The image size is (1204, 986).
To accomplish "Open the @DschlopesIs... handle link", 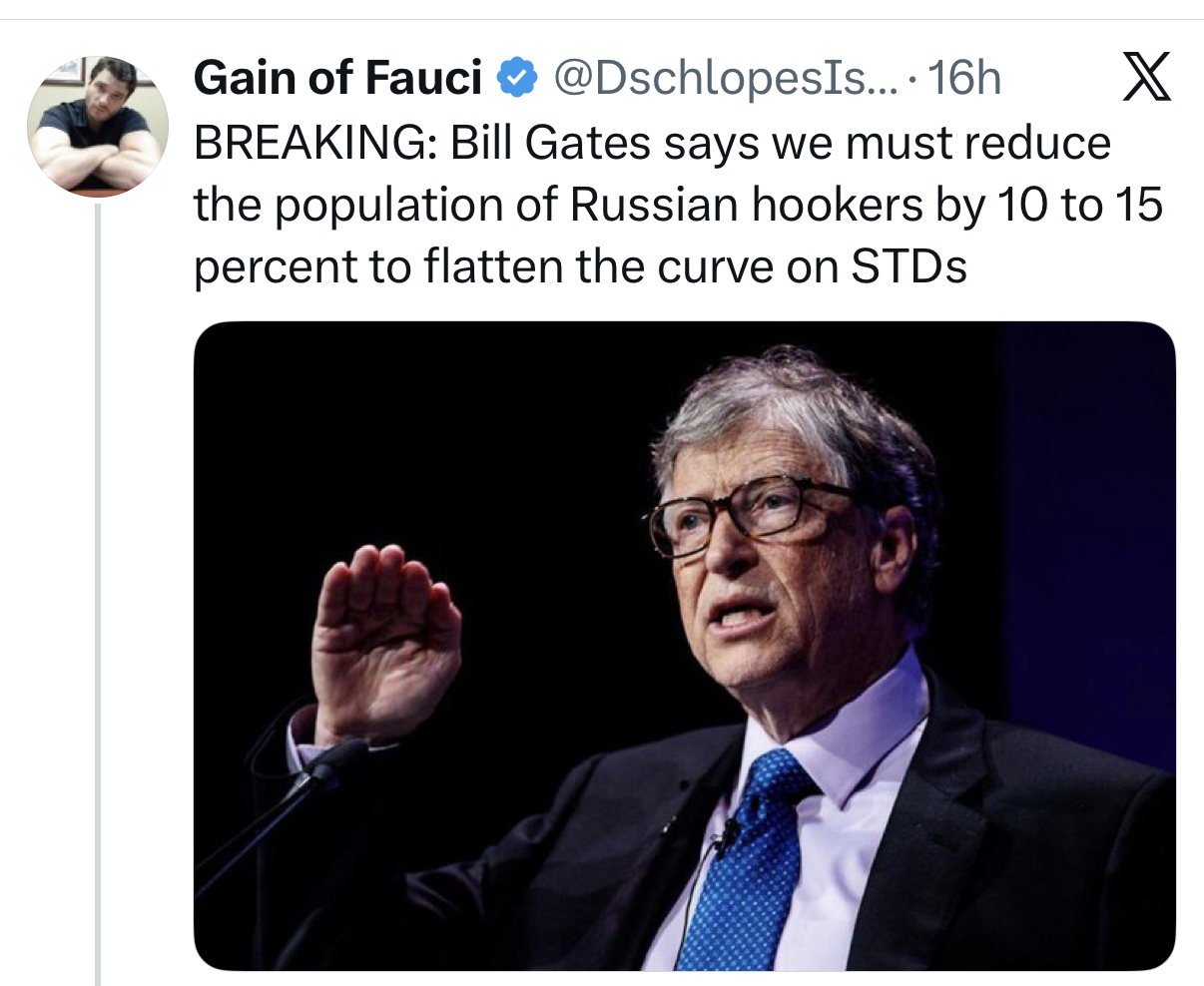I will pyautogui.click(x=726, y=78).
